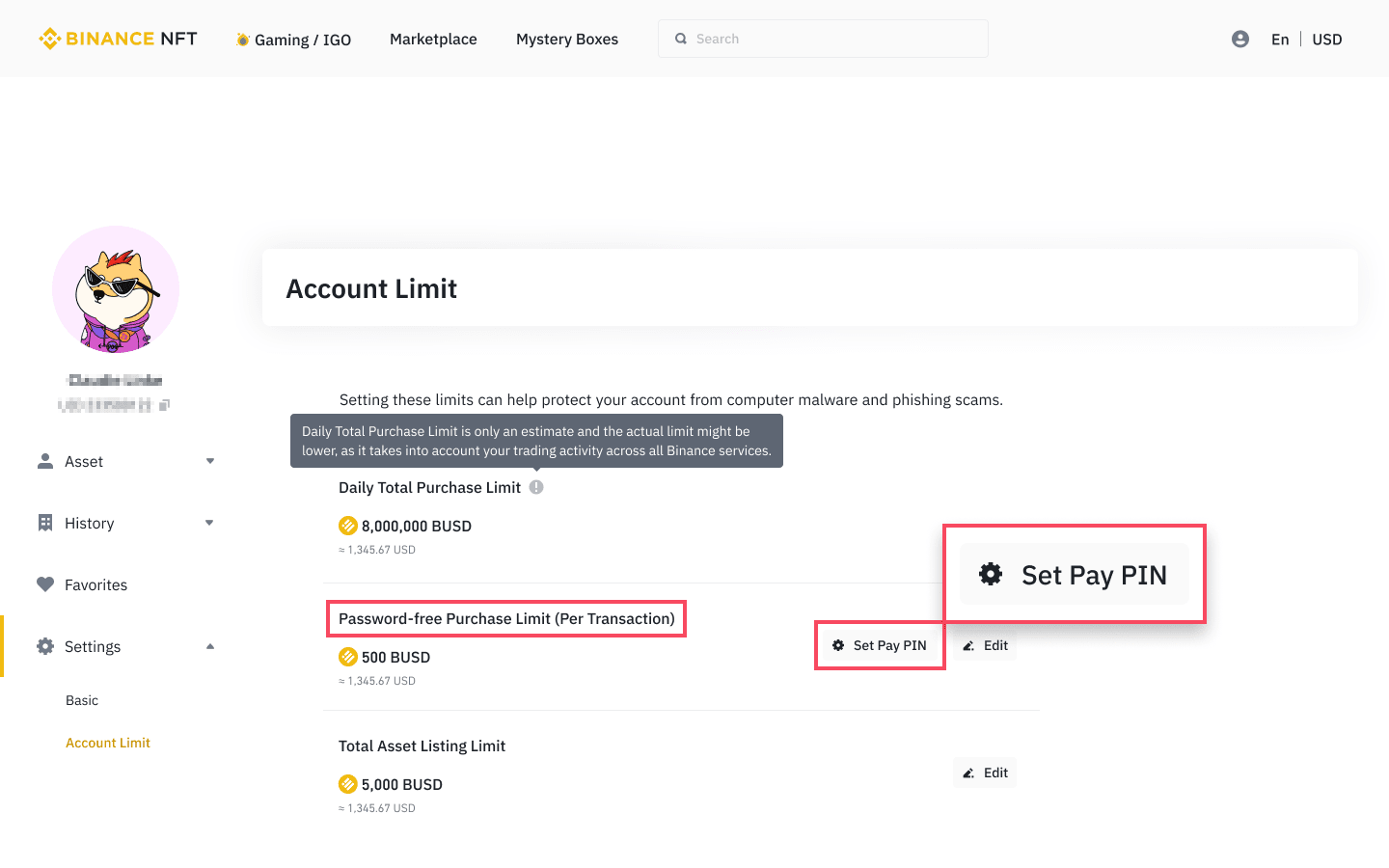The height and width of the screenshot is (868, 1389).
Task: Select Account Limit submenu item
Action: pos(108,743)
